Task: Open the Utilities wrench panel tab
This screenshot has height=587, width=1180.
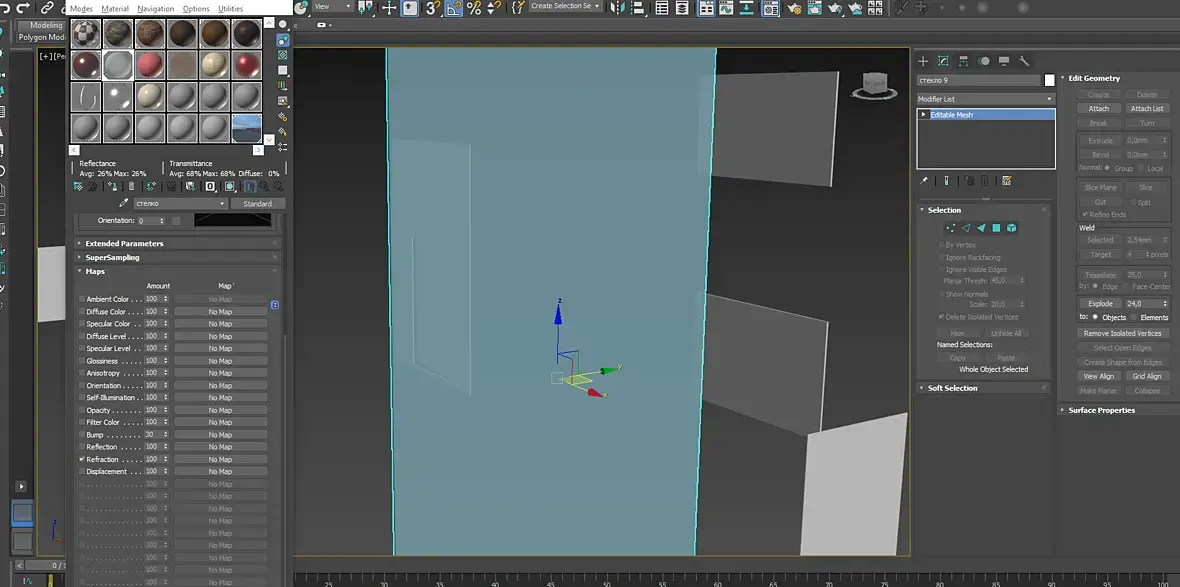Action: click(1024, 61)
